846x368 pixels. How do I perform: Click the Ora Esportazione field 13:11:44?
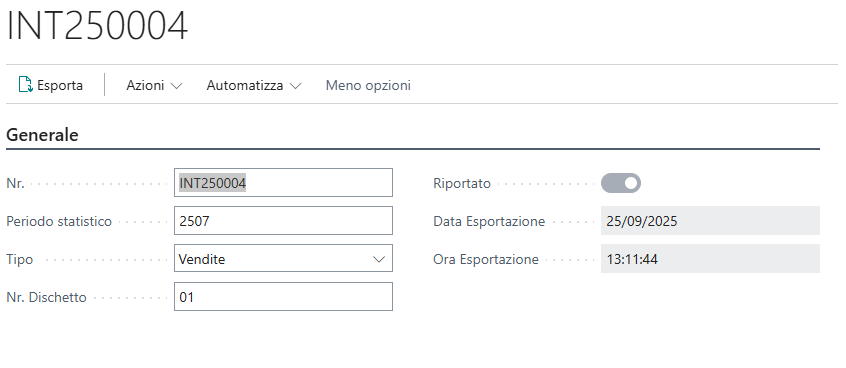710,259
